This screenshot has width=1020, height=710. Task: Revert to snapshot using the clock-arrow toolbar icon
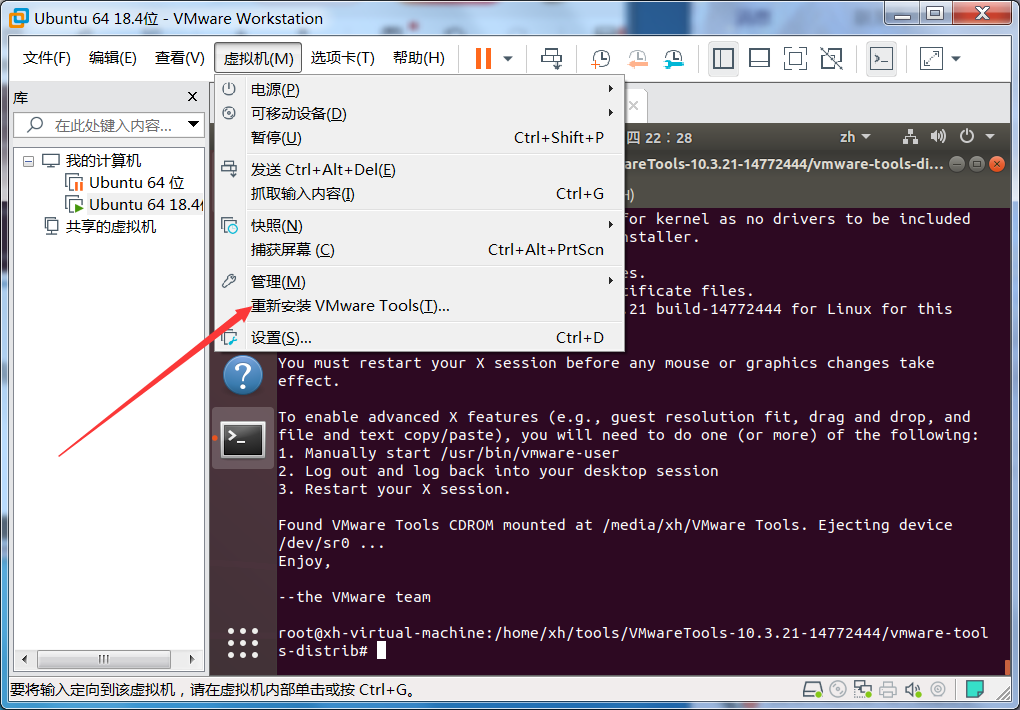[x=638, y=59]
